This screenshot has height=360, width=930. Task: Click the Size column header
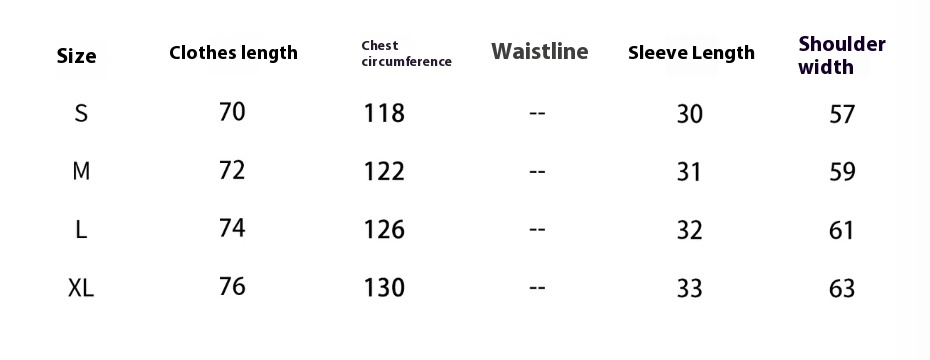point(77,56)
